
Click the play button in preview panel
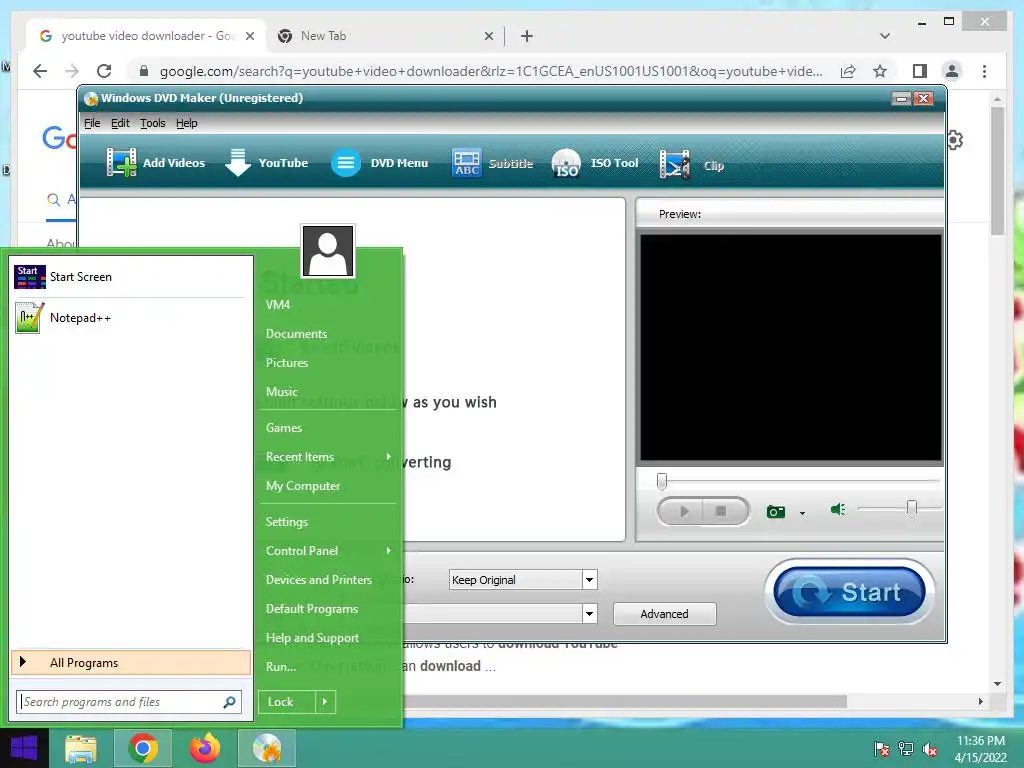coord(684,511)
